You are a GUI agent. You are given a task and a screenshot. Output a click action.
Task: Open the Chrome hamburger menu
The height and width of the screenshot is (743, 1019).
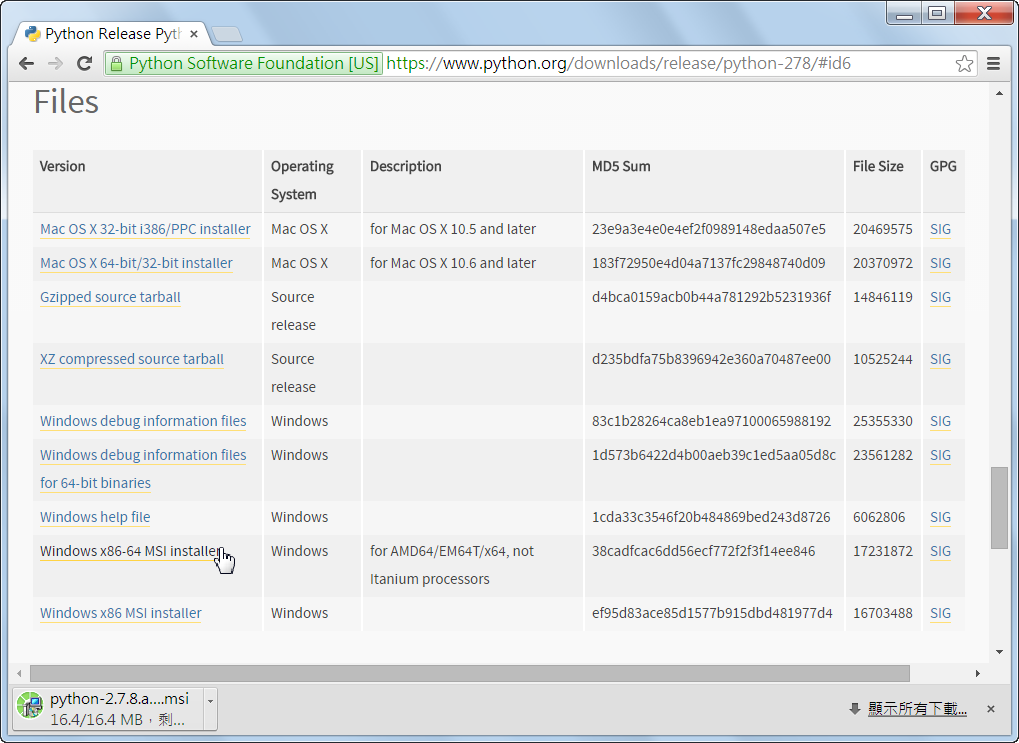[993, 63]
